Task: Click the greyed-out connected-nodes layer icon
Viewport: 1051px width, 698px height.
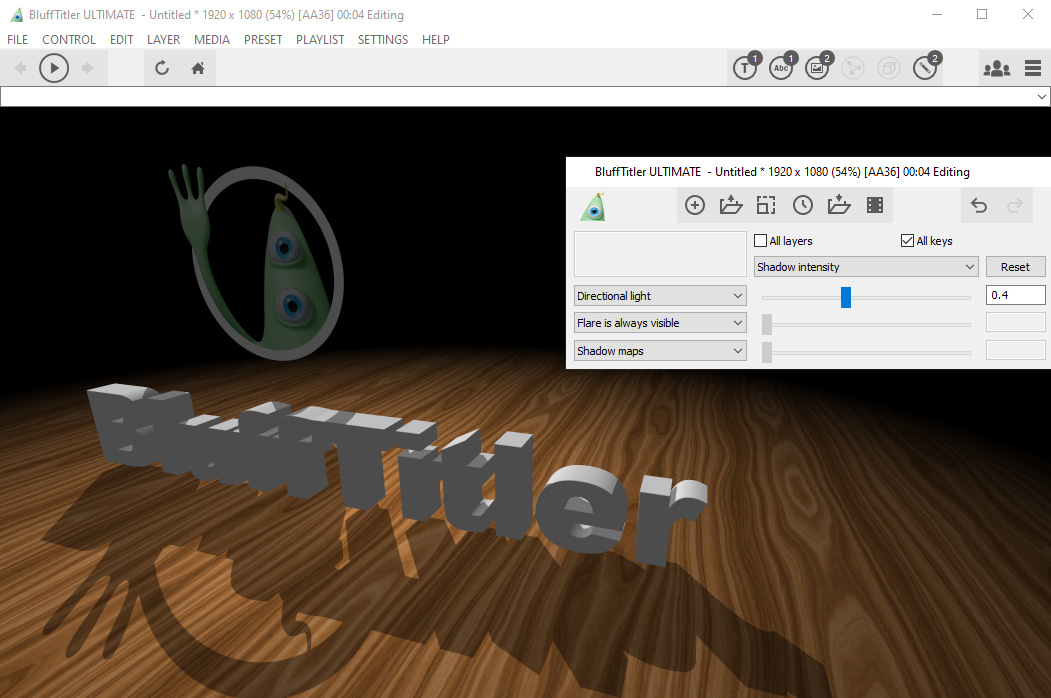Action: coord(853,68)
